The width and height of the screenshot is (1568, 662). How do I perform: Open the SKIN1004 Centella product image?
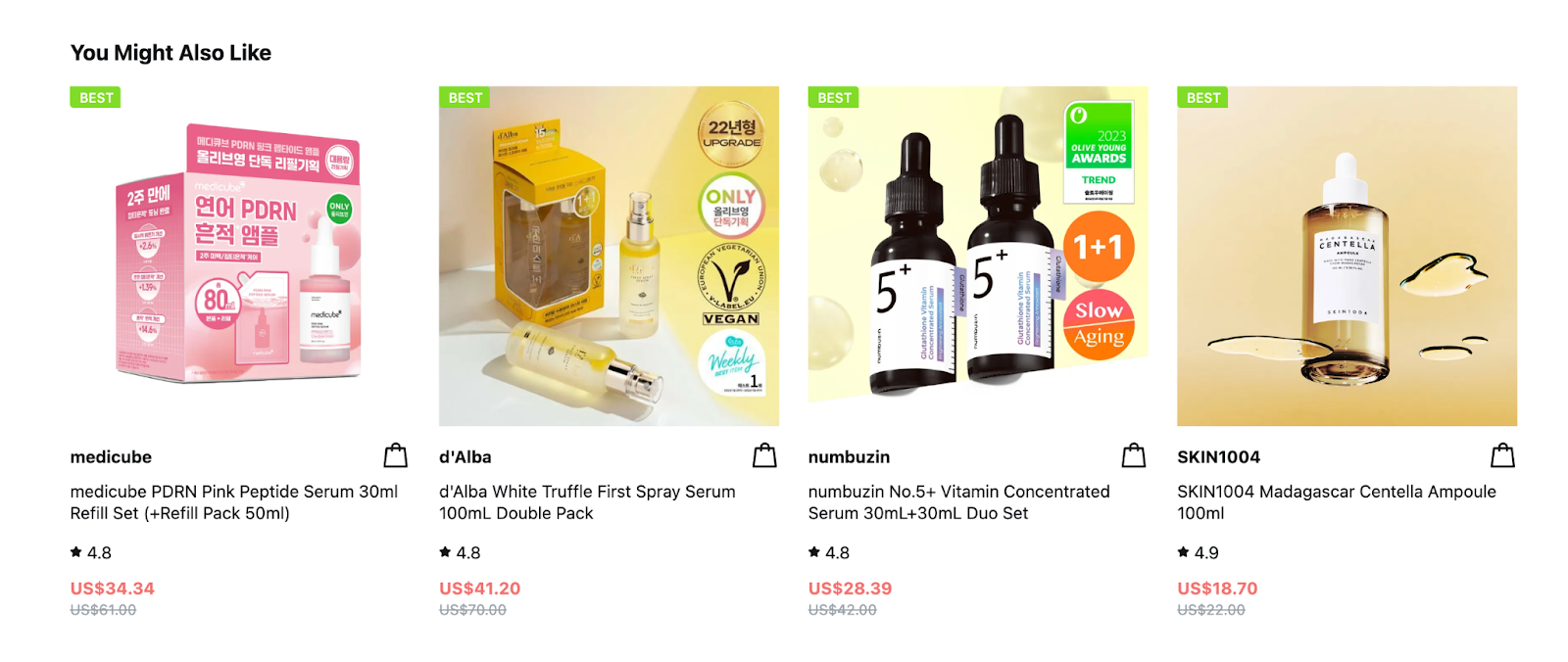(1347, 256)
